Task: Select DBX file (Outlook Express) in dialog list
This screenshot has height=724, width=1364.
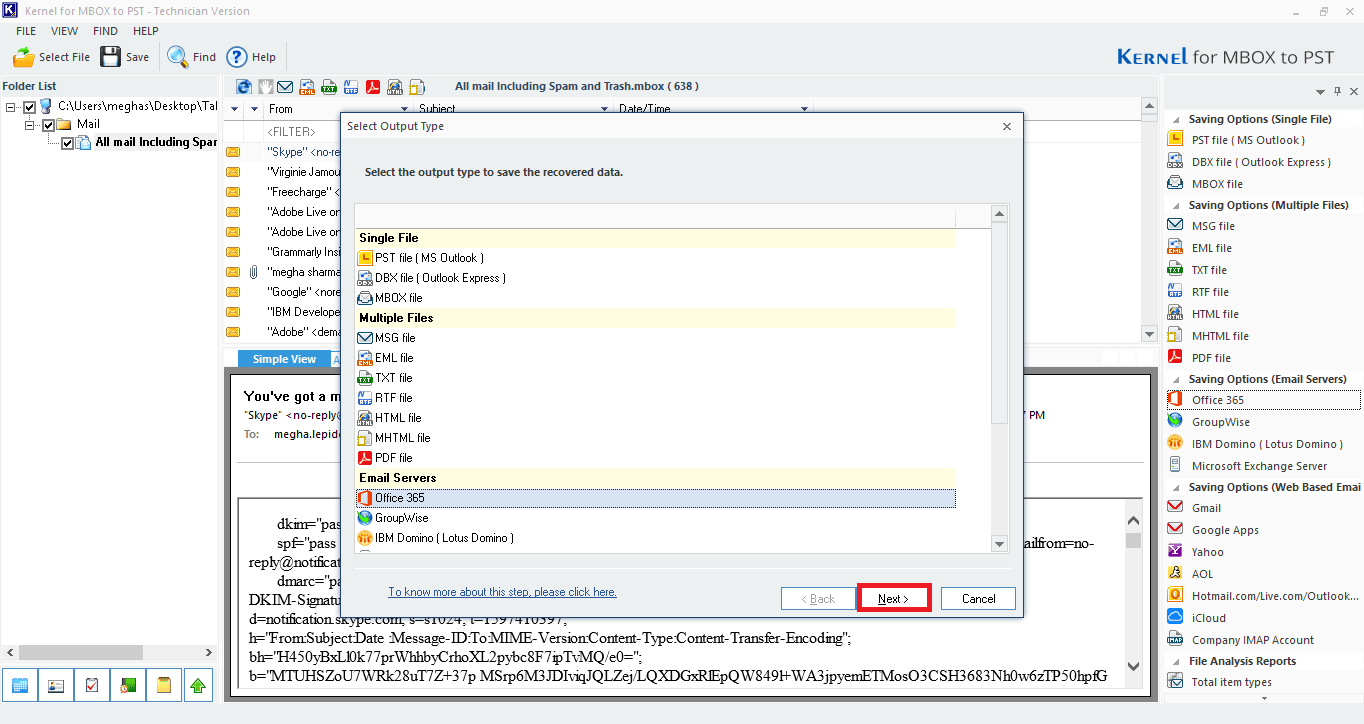Action: coord(656,278)
